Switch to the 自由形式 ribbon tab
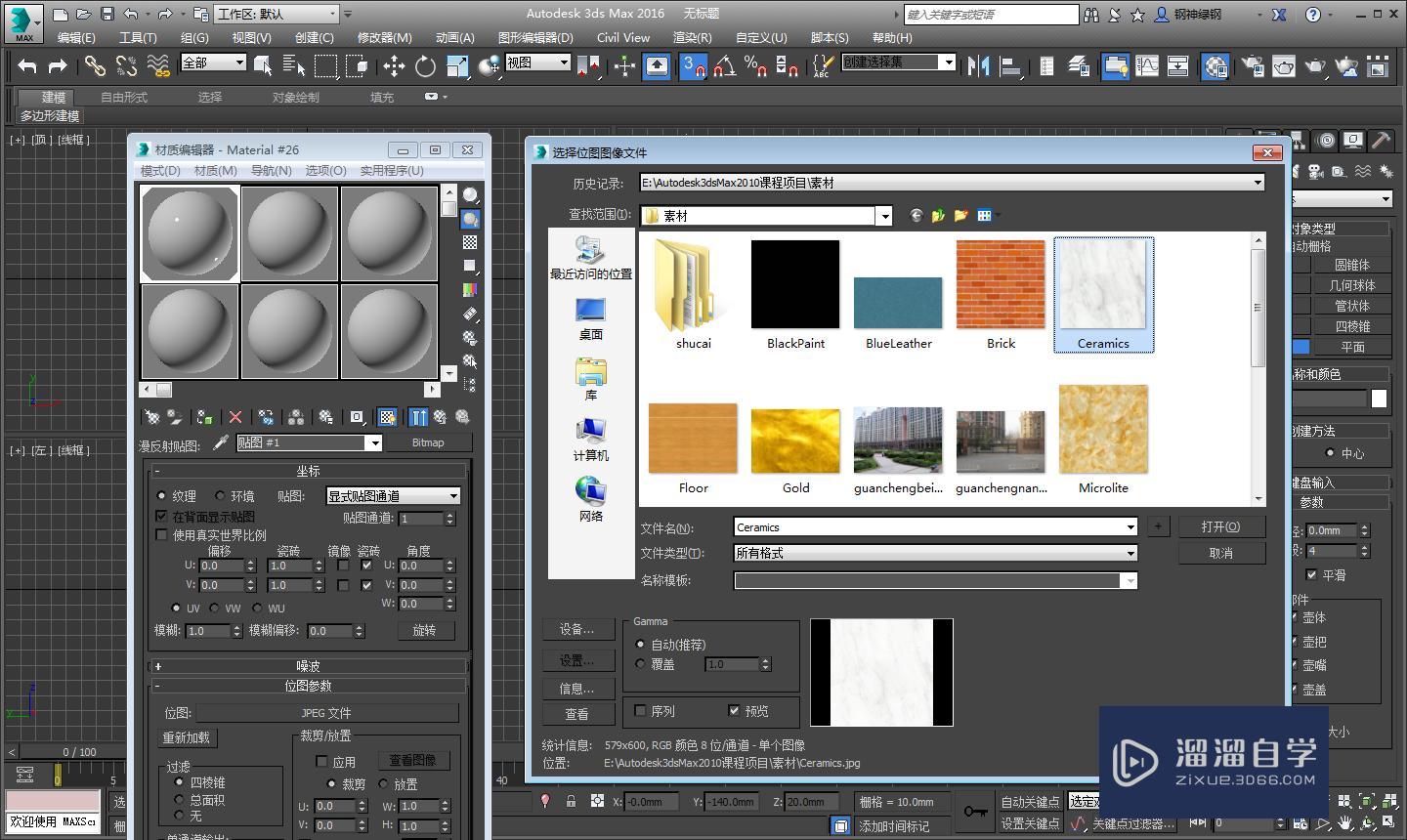 click(x=124, y=97)
